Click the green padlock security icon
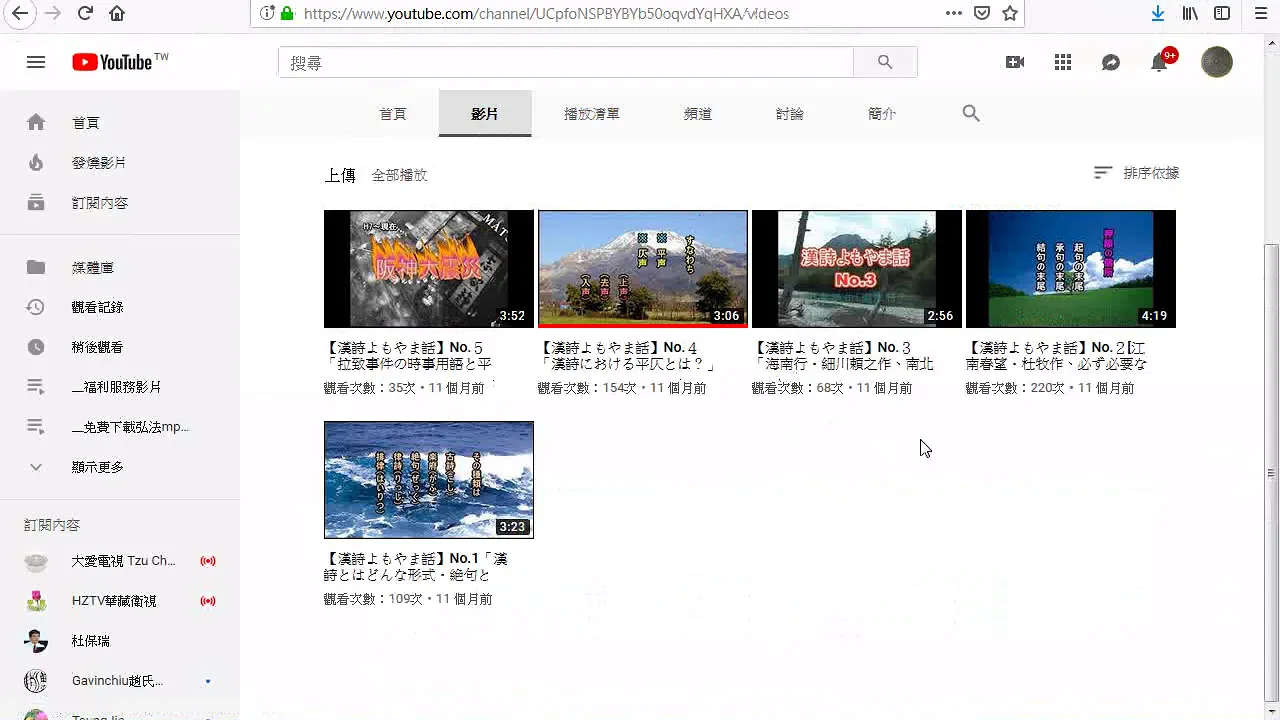This screenshot has height=720, width=1280. 288,13
